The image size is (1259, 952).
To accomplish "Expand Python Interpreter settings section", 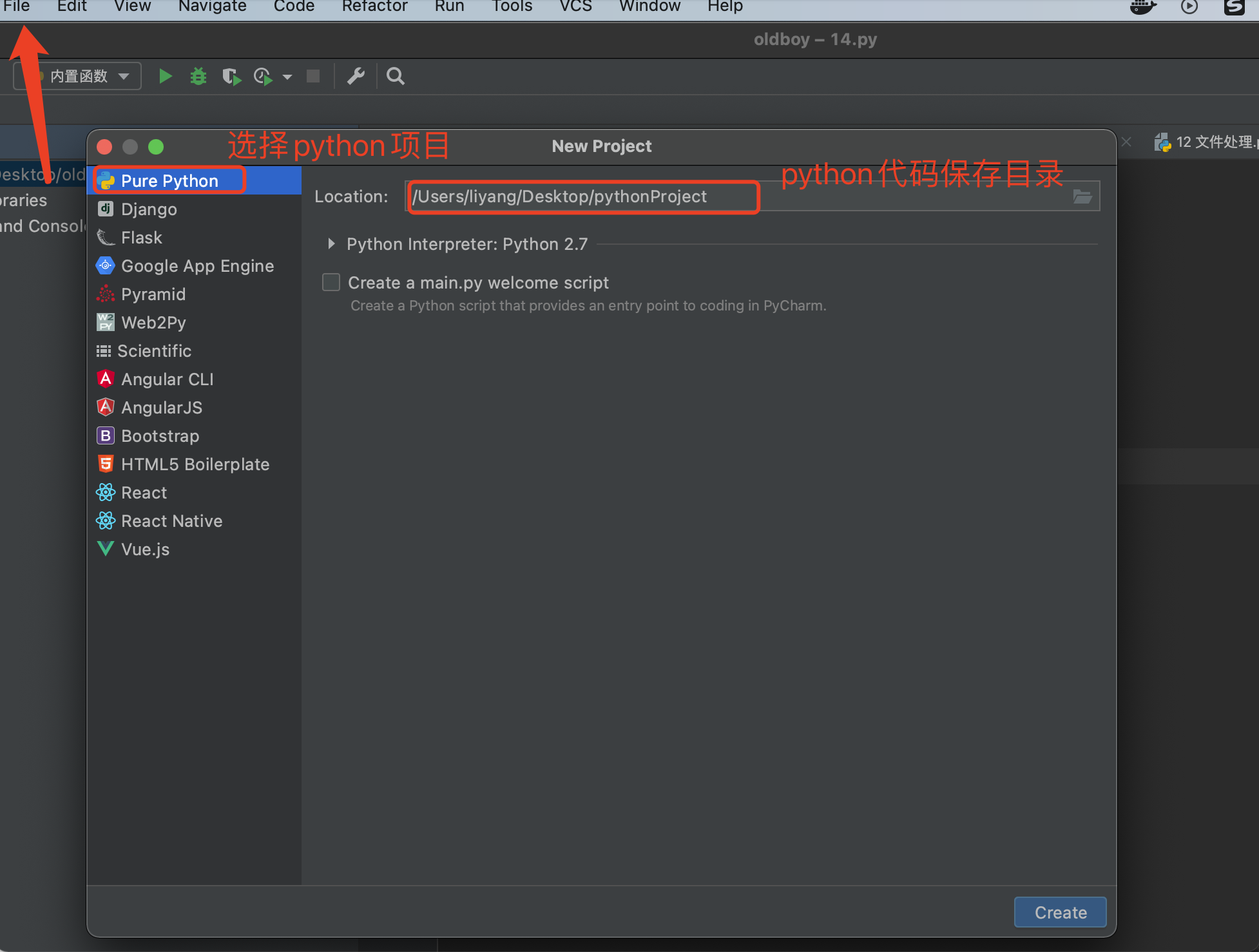I will pyautogui.click(x=335, y=244).
